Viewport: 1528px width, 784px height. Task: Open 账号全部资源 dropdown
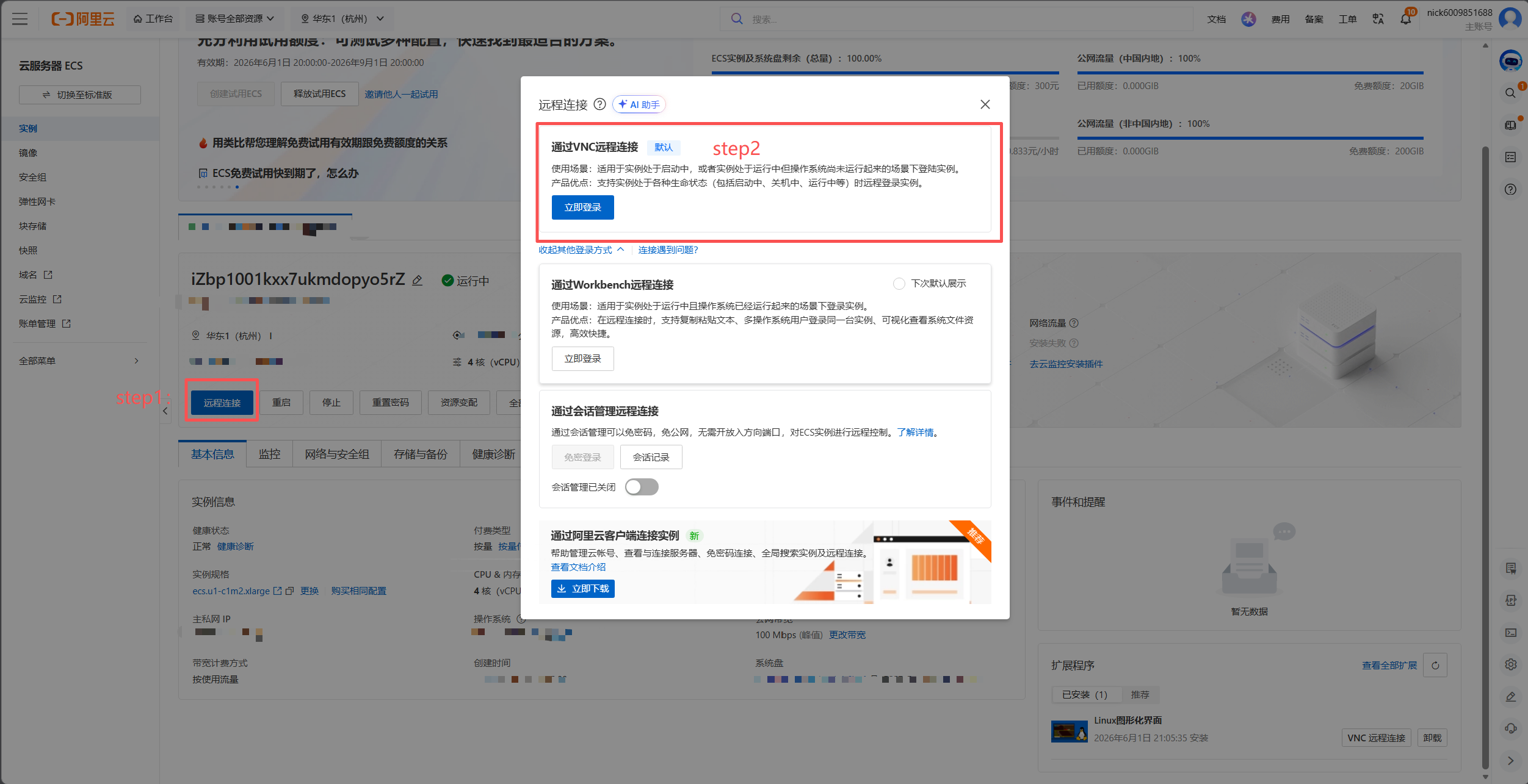(234, 19)
